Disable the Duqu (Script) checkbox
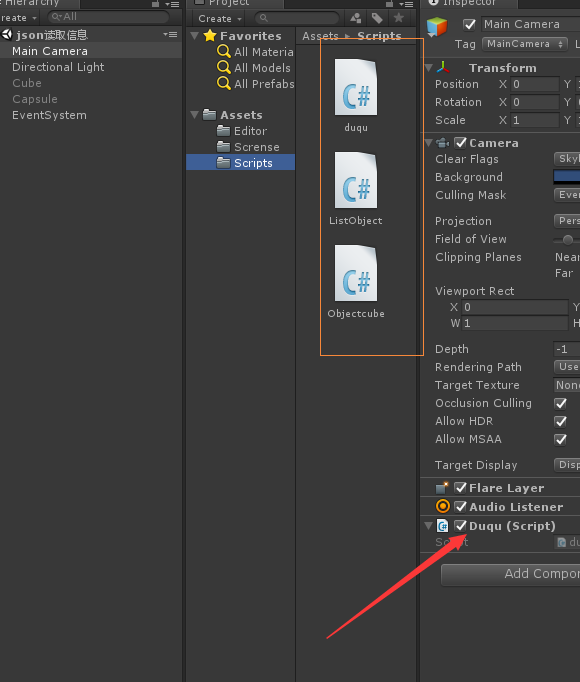Image resolution: width=580 pixels, height=682 pixels. (x=460, y=526)
